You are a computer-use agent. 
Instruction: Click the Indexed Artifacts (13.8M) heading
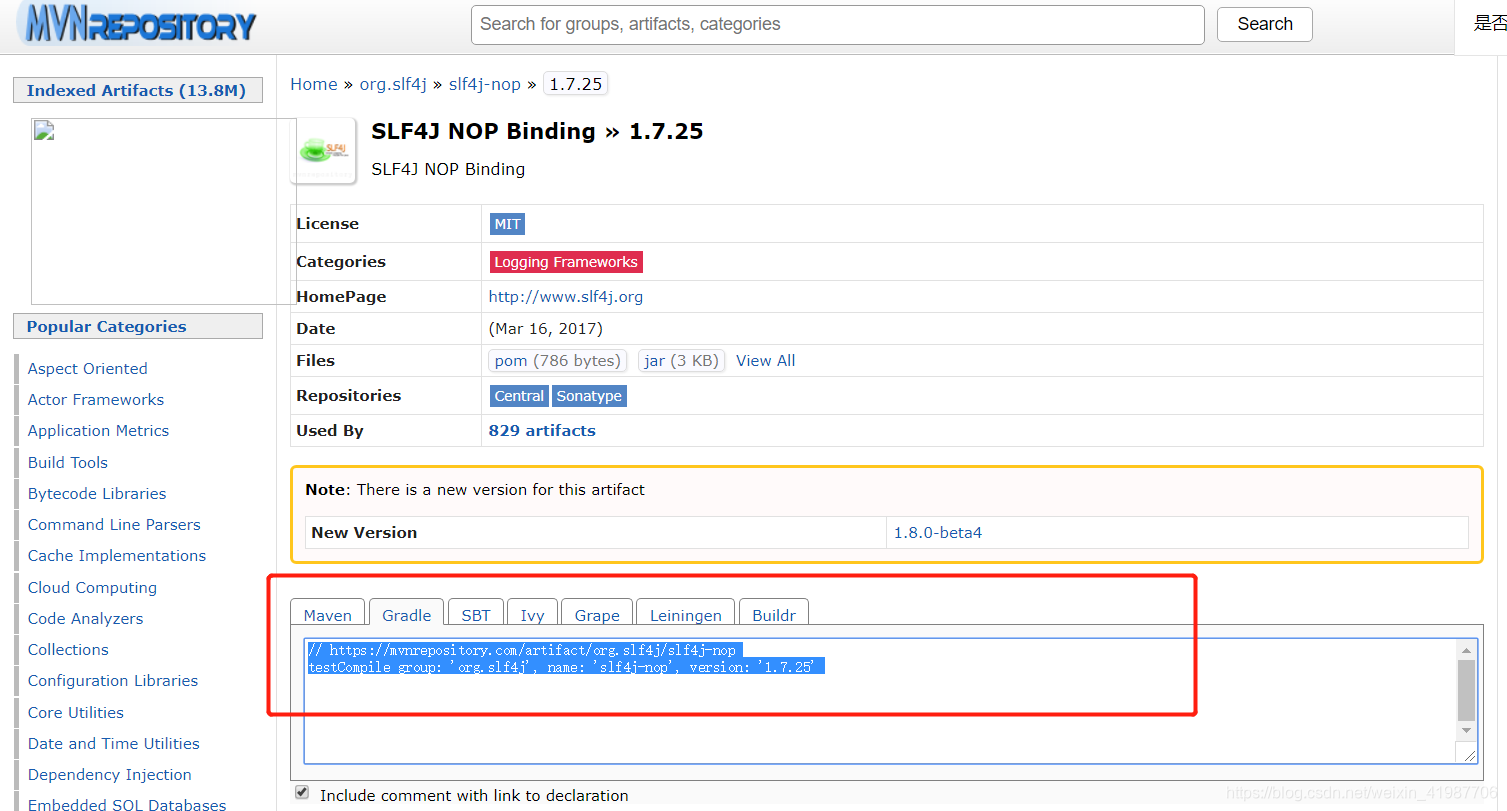tap(138, 90)
